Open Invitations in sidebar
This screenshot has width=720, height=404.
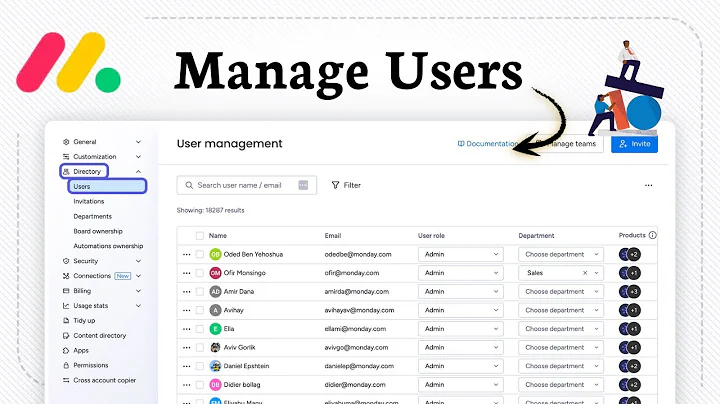coord(89,202)
